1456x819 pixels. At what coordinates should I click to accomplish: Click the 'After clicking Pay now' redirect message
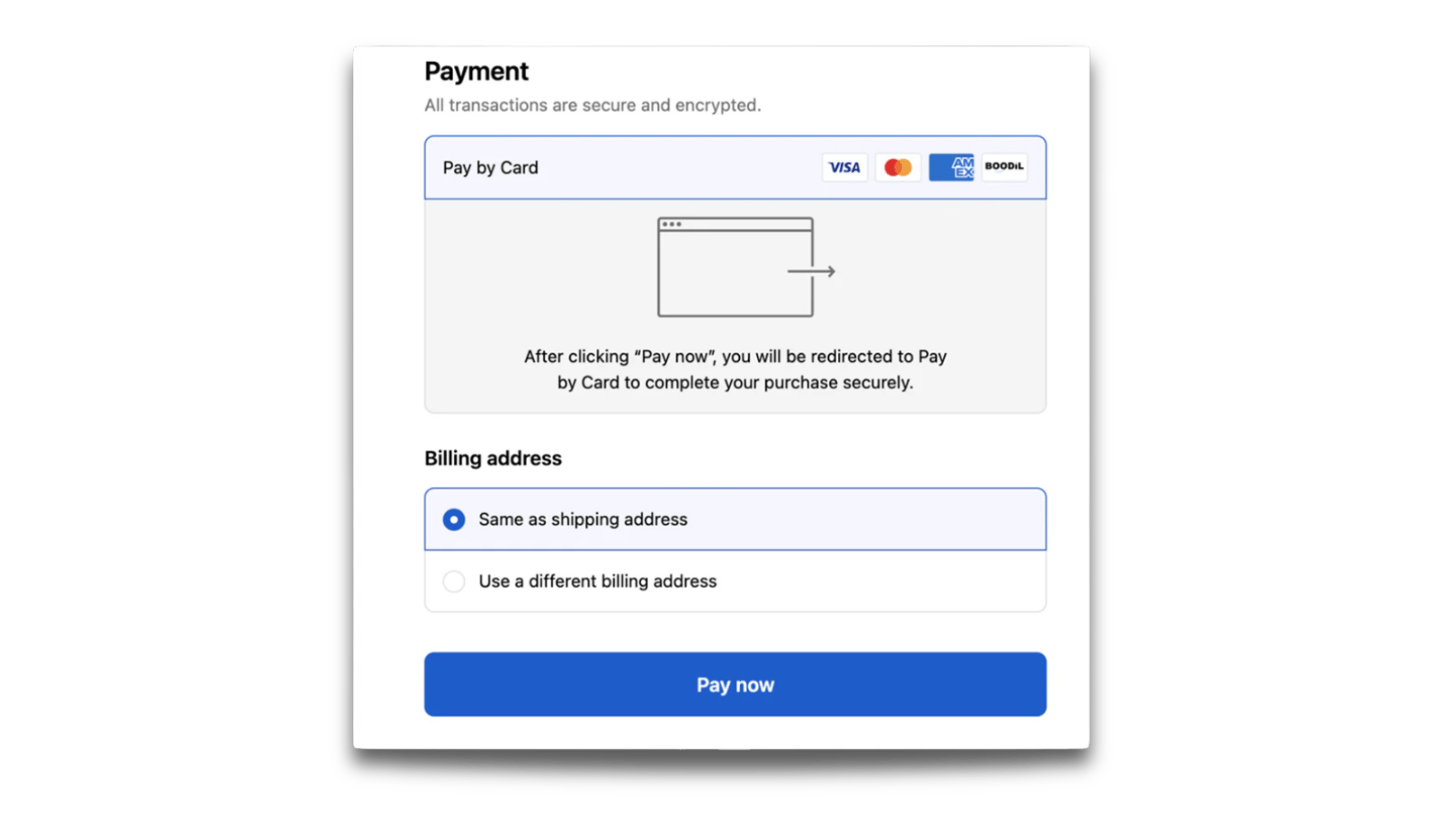(x=734, y=369)
